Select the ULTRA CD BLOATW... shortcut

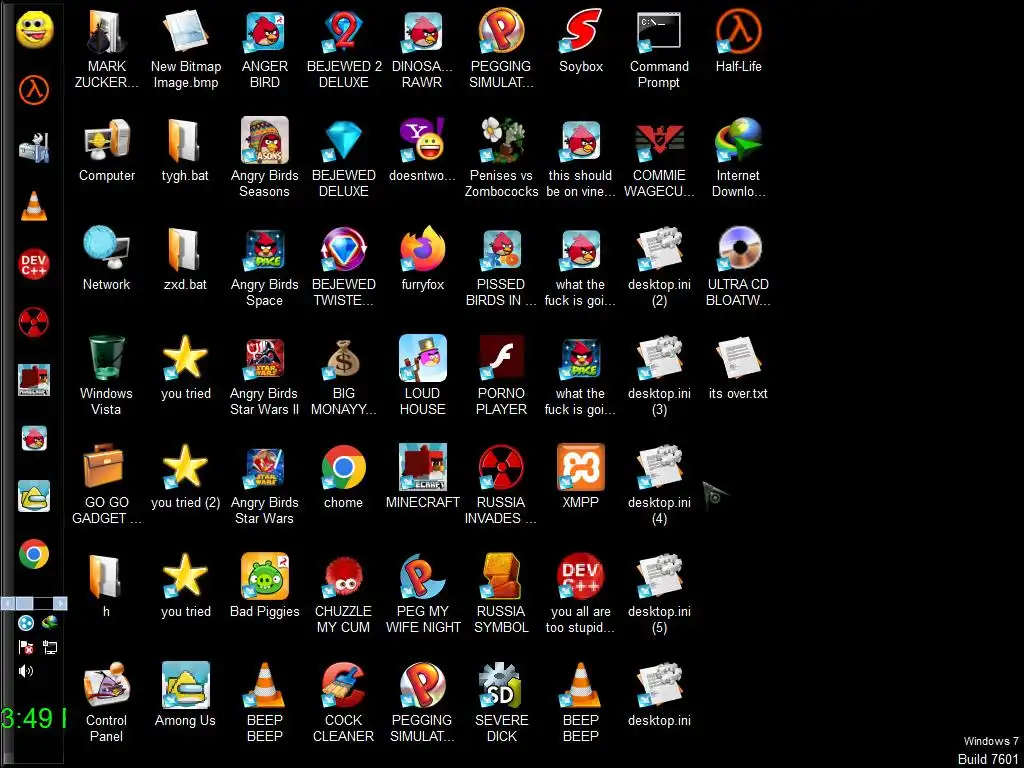738,267
